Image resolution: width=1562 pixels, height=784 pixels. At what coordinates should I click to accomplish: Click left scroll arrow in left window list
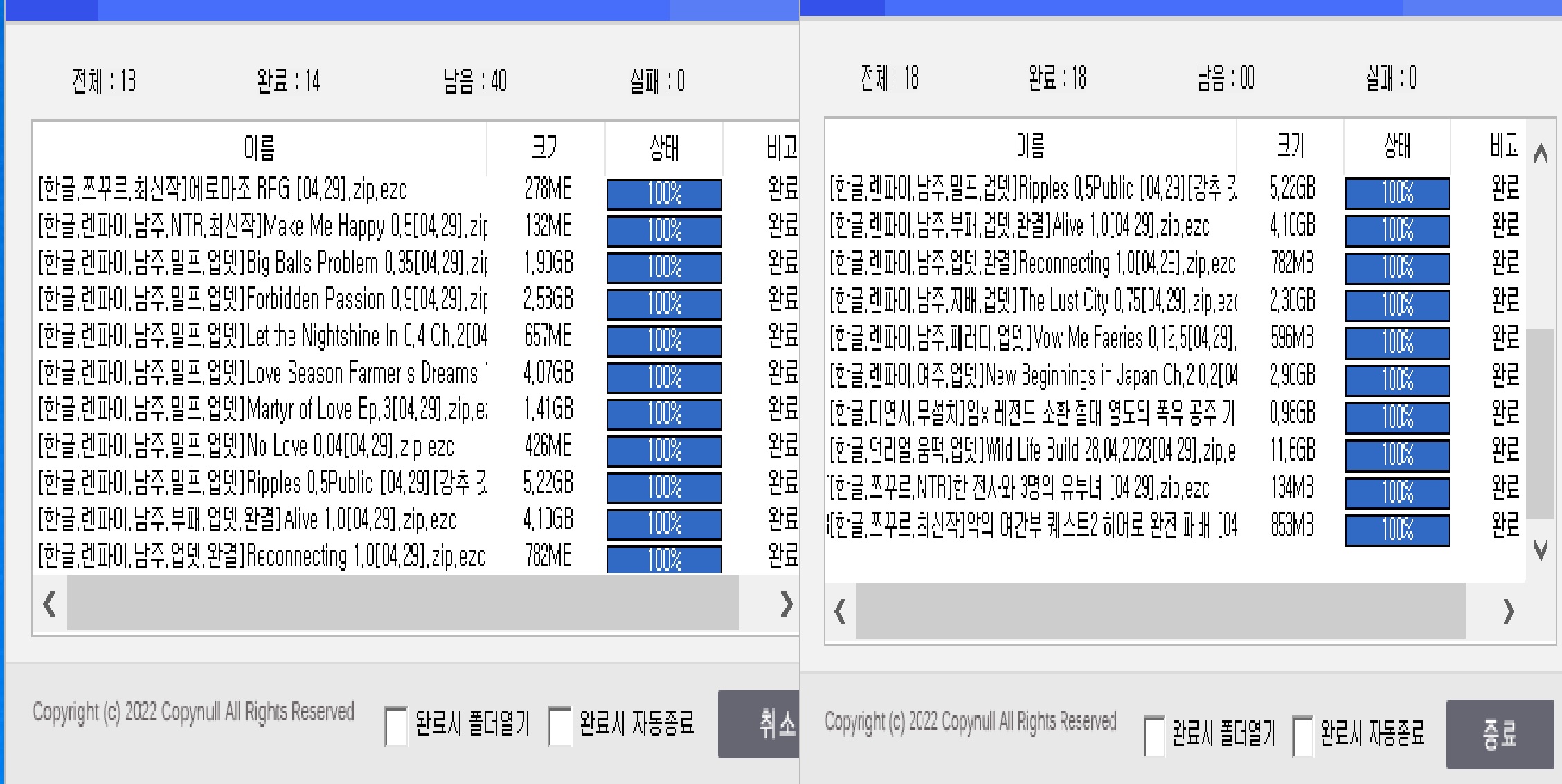point(49,605)
